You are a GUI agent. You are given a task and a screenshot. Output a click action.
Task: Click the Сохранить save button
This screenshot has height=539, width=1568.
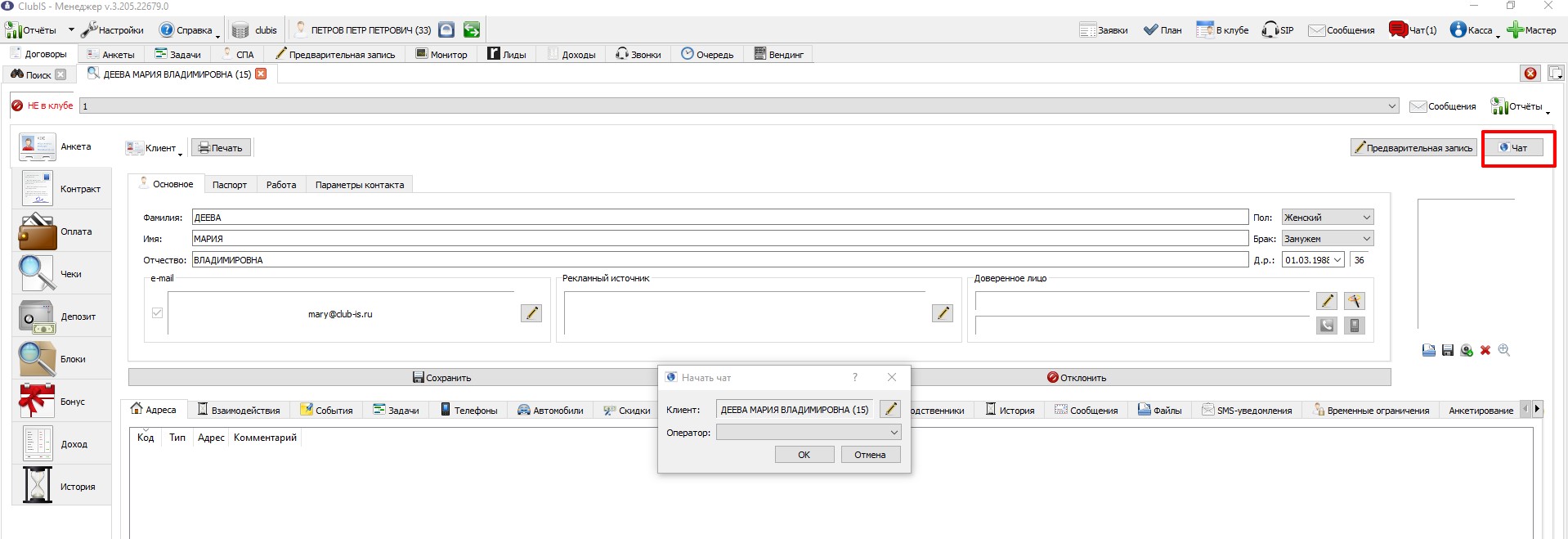[442, 378]
